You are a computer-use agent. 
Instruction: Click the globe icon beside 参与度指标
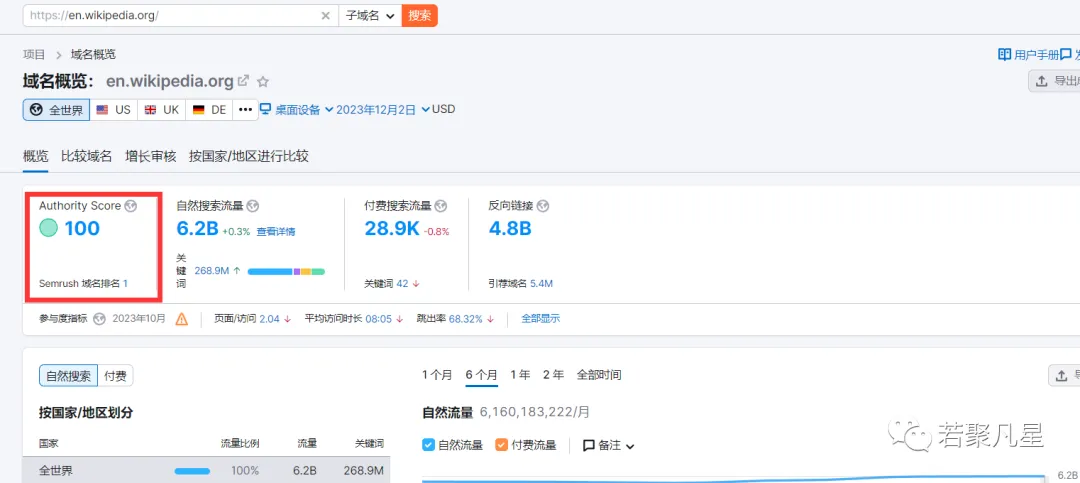99,319
